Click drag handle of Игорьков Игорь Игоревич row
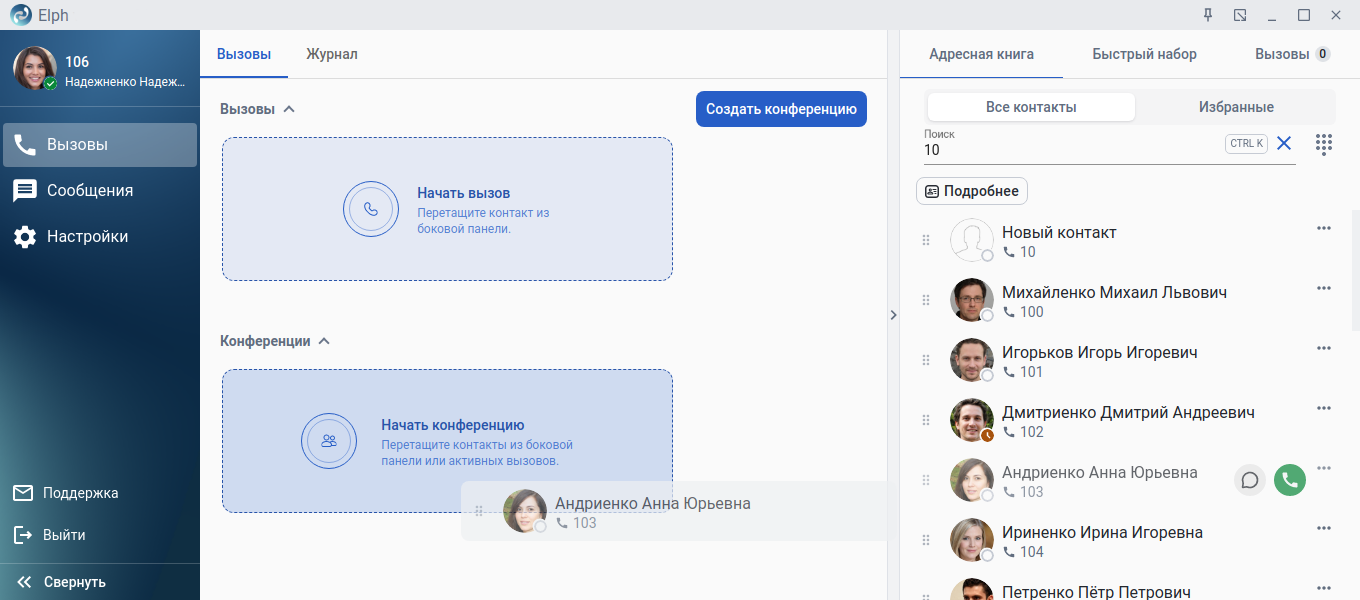Screen dimensions: 1360x600 (x=926, y=360)
